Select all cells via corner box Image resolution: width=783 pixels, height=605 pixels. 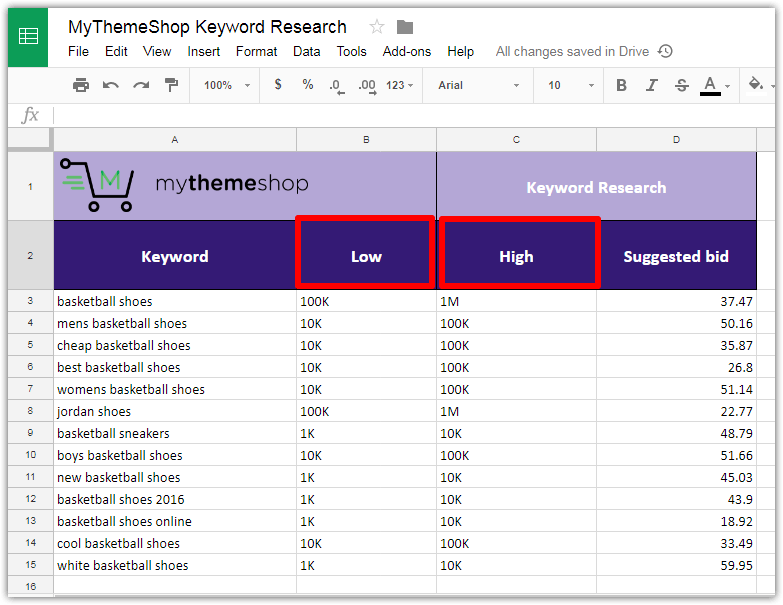click(x=30, y=139)
